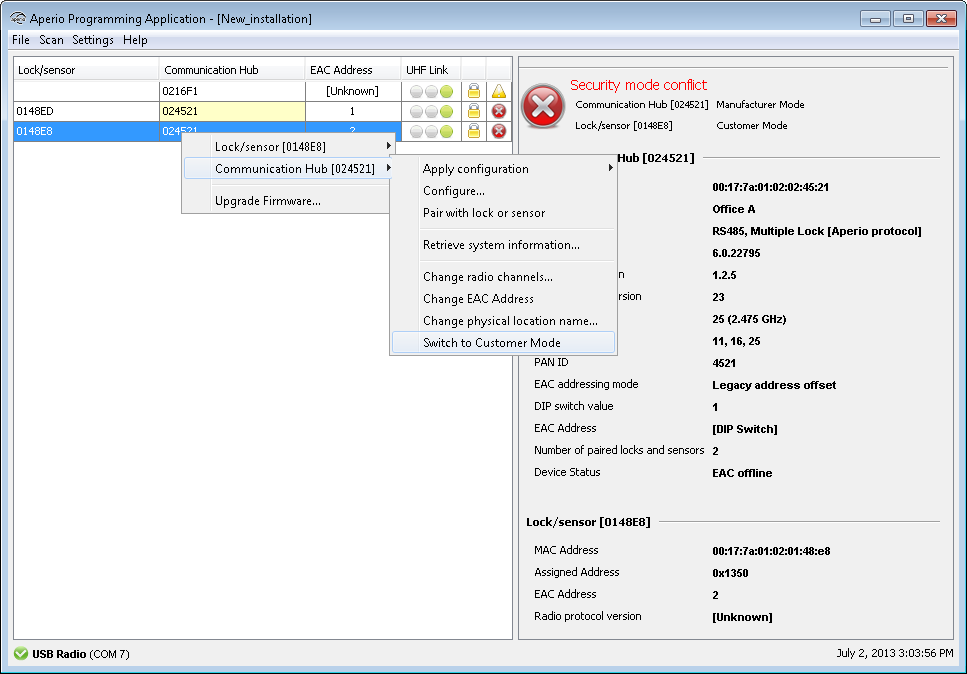
Task: Click the red error icon in the 0148E8 row
Action: coord(499,131)
